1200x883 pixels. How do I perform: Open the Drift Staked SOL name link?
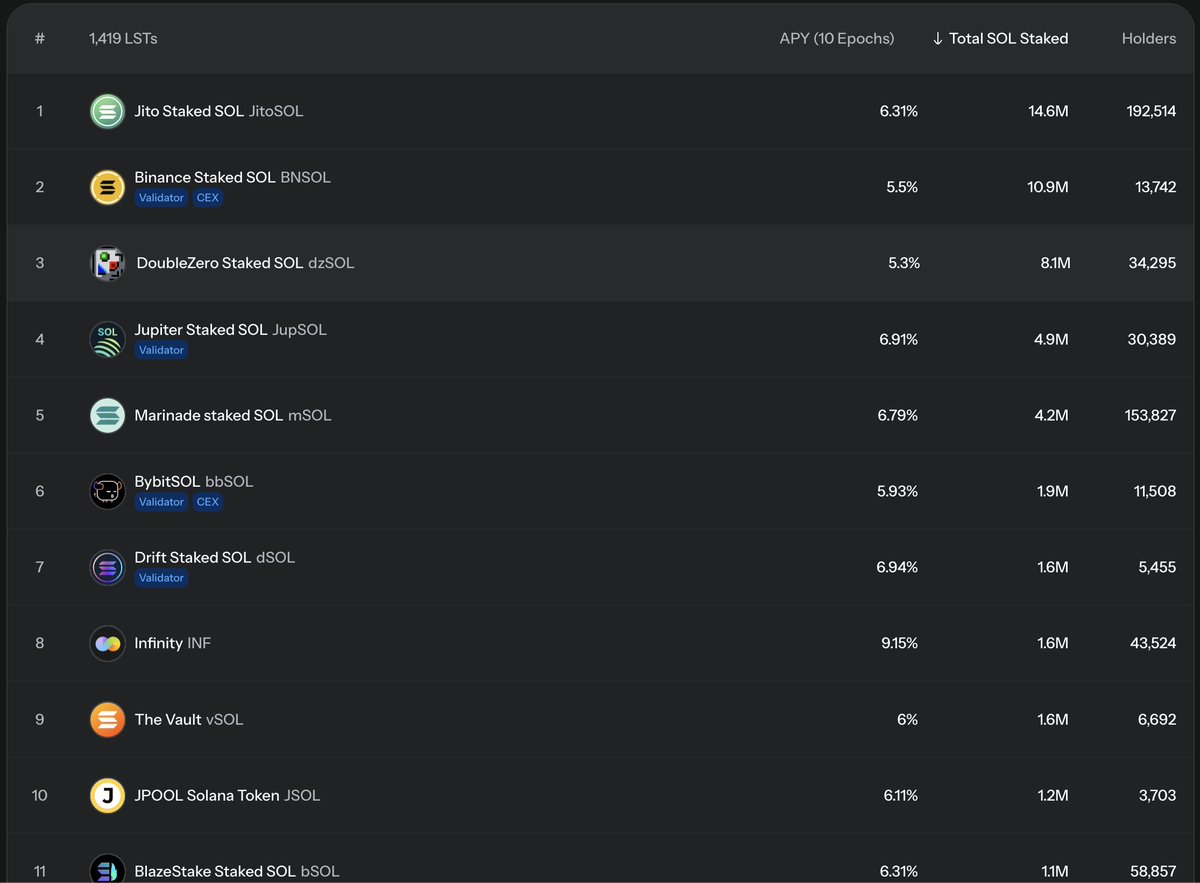215,557
